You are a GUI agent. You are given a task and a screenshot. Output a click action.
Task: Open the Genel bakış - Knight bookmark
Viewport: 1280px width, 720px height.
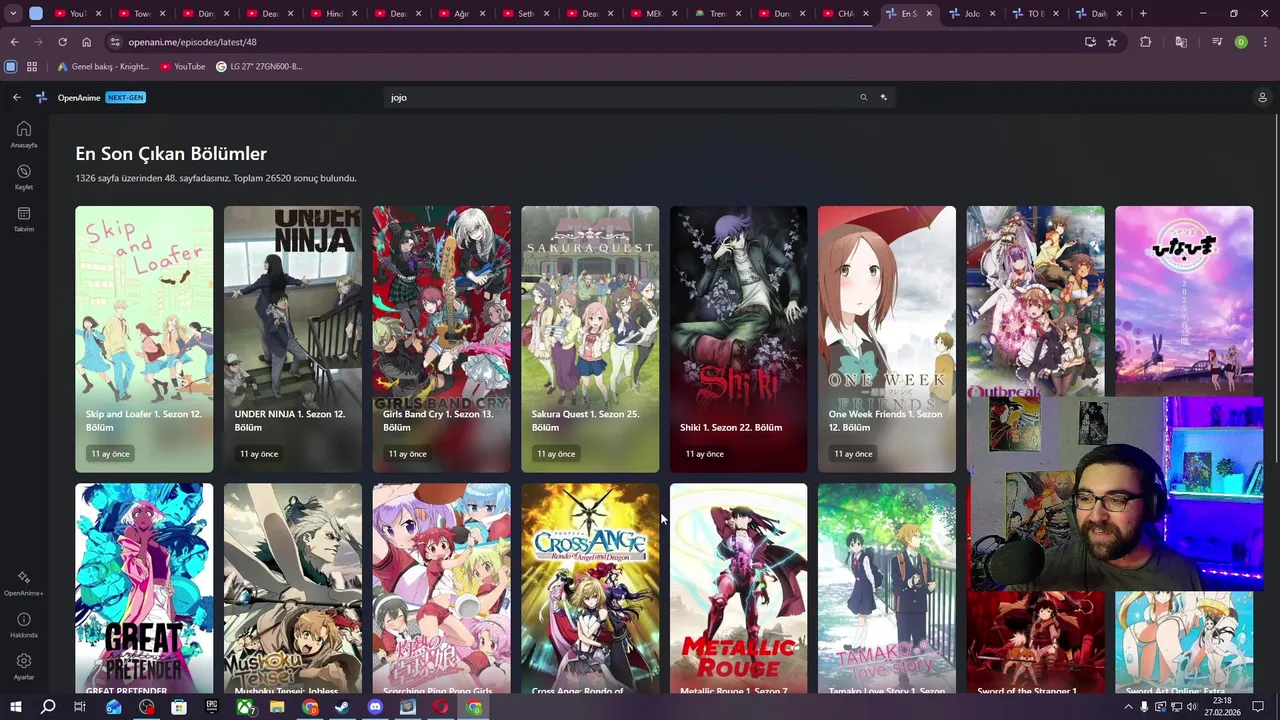(103, 66)
